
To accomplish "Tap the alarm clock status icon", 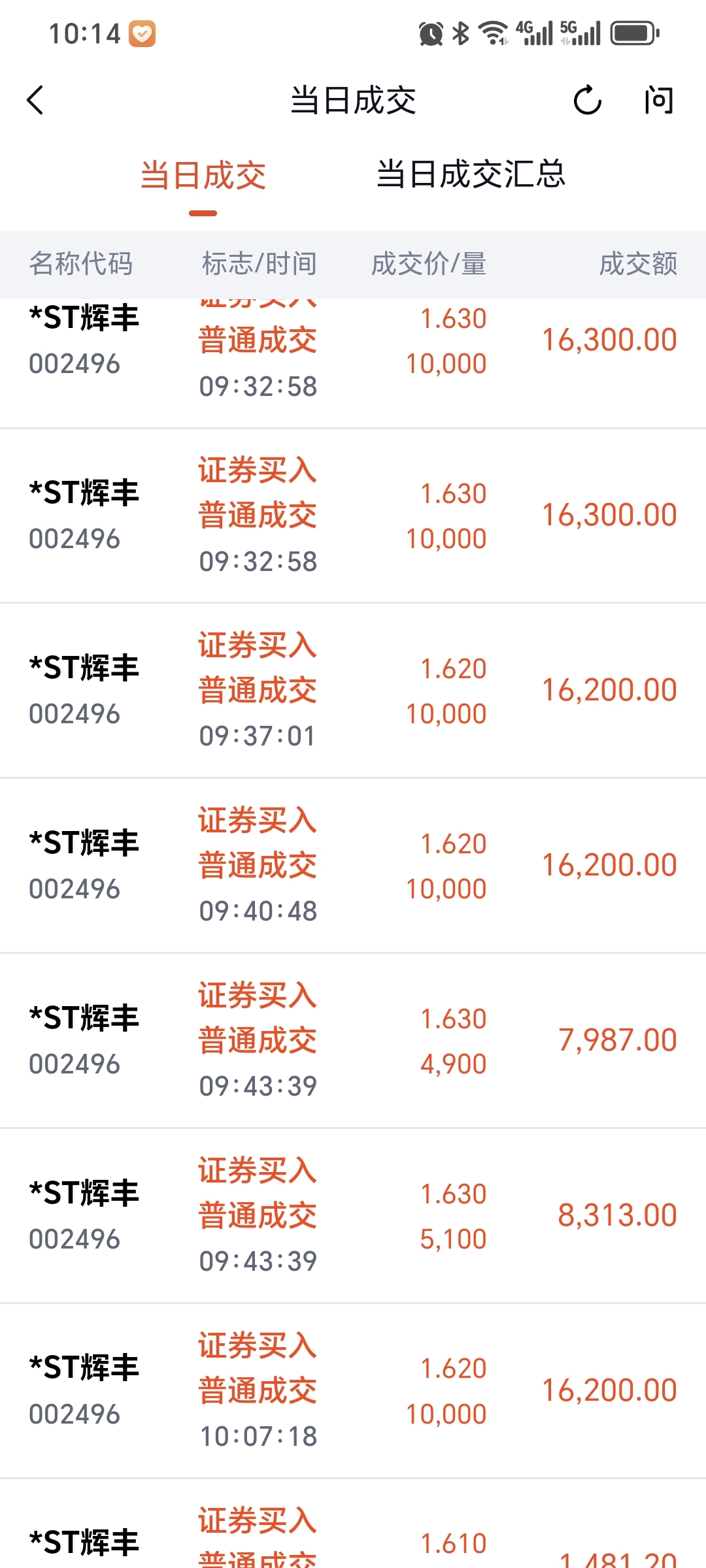I will [x=431, y=33].
